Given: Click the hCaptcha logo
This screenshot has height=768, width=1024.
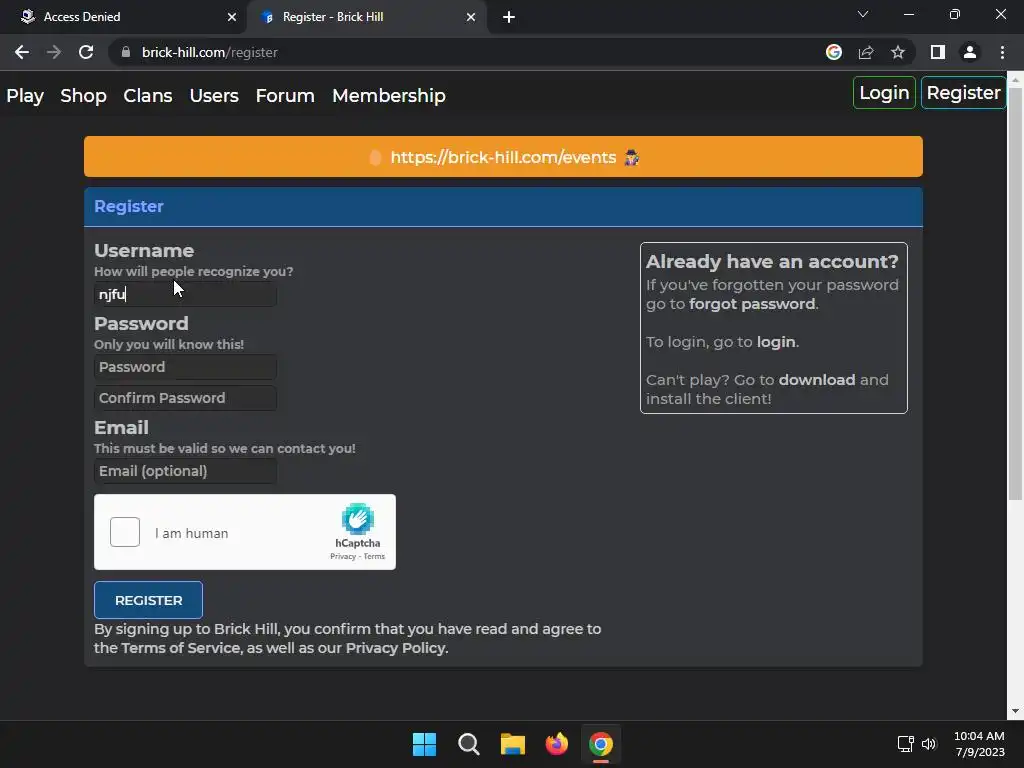Looking at the screenshot, I should tap(357, 519).
